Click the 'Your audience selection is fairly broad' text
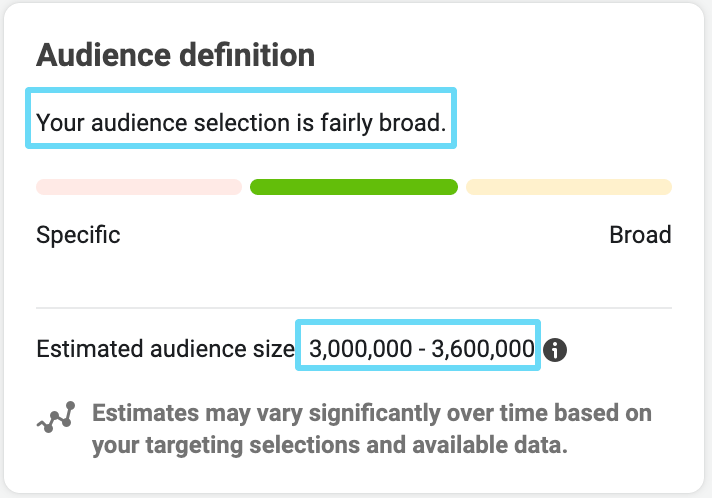This screenshot has width=712, height=498. click(241, 123)
